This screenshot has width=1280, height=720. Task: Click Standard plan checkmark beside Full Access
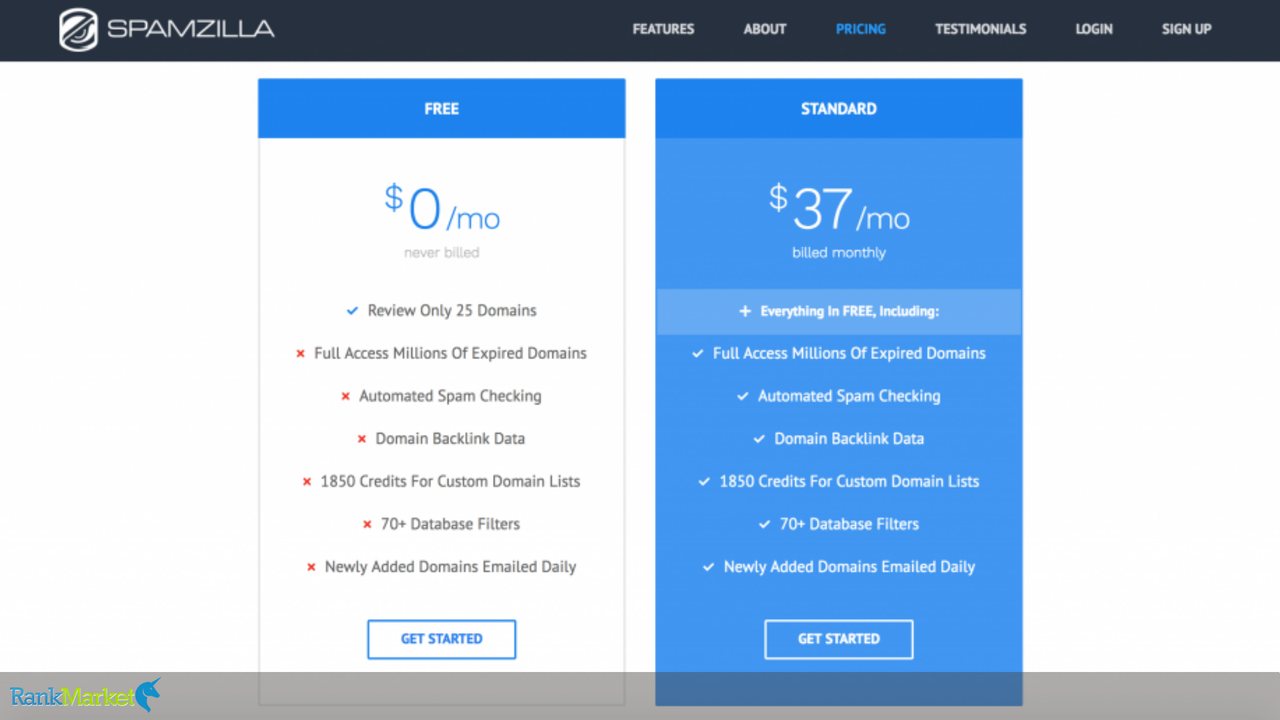click(x=698, y=354)
